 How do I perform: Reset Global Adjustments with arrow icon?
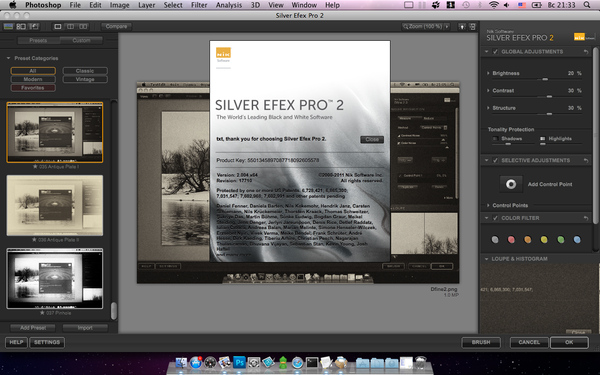tap(586, 52)
